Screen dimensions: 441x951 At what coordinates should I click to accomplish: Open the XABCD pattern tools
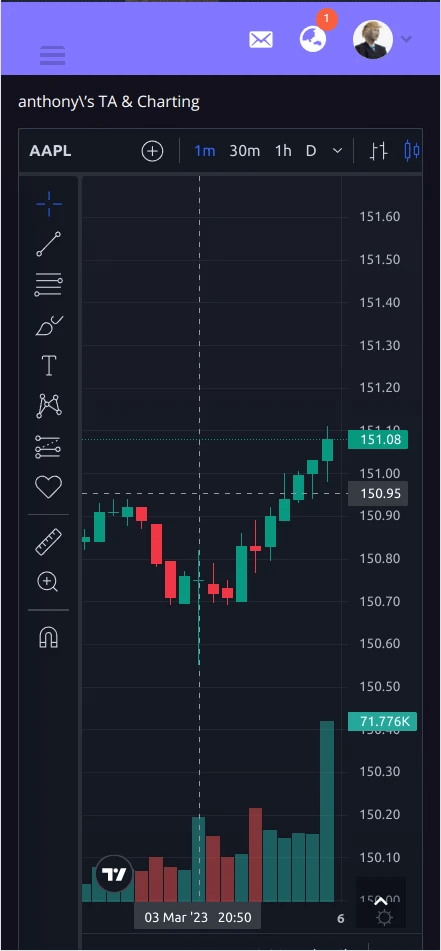49,406
